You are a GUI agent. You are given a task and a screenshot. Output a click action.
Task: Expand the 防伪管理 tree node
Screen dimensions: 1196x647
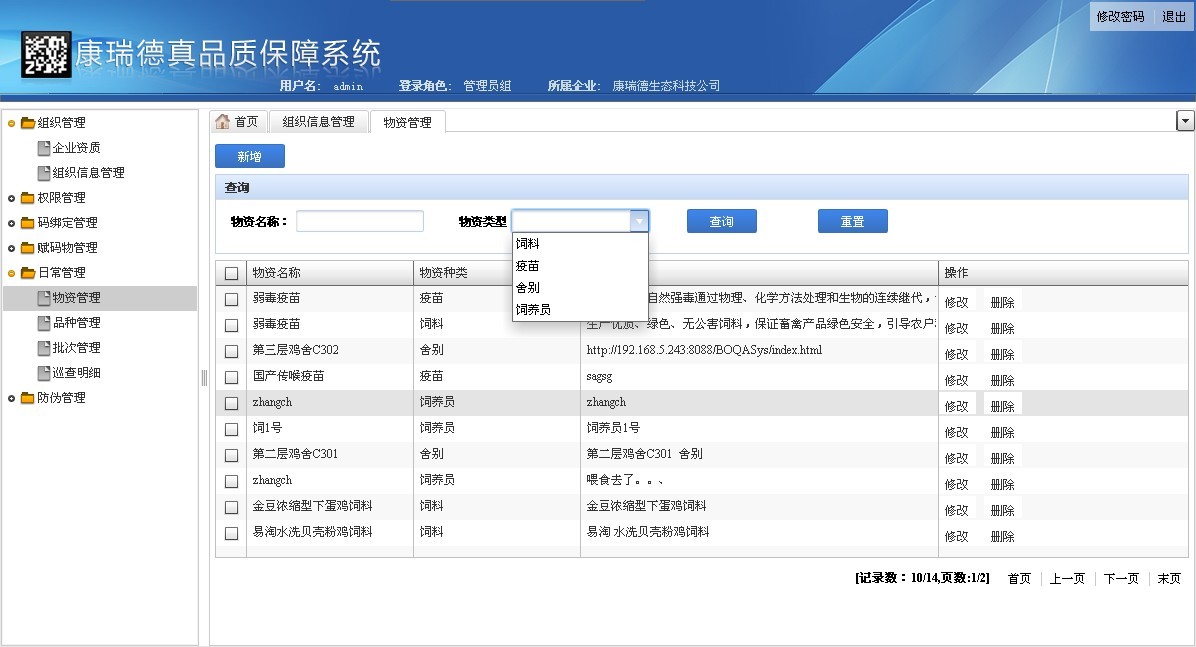pos(11,398)
